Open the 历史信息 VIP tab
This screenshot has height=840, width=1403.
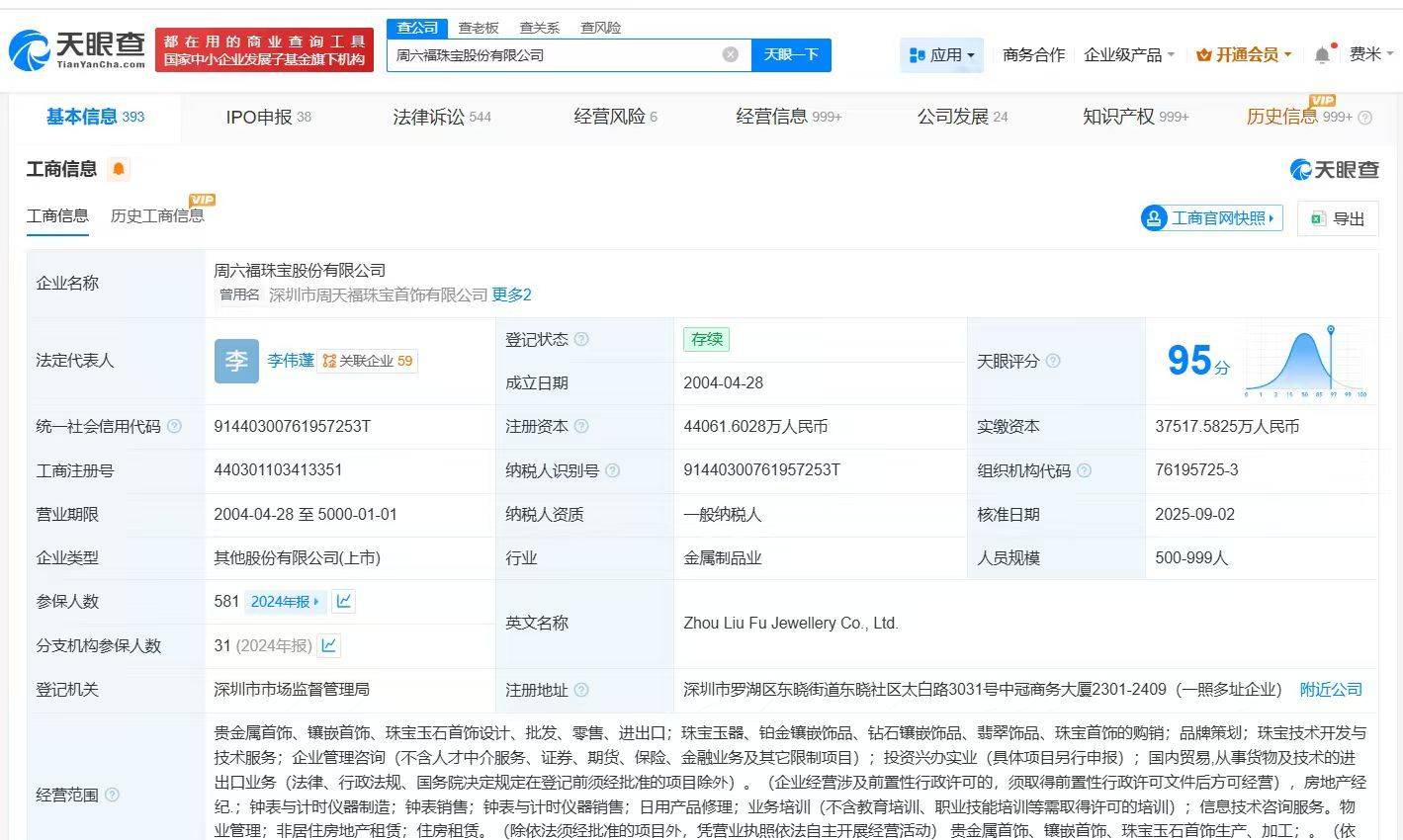click(x=1298, y=117)
